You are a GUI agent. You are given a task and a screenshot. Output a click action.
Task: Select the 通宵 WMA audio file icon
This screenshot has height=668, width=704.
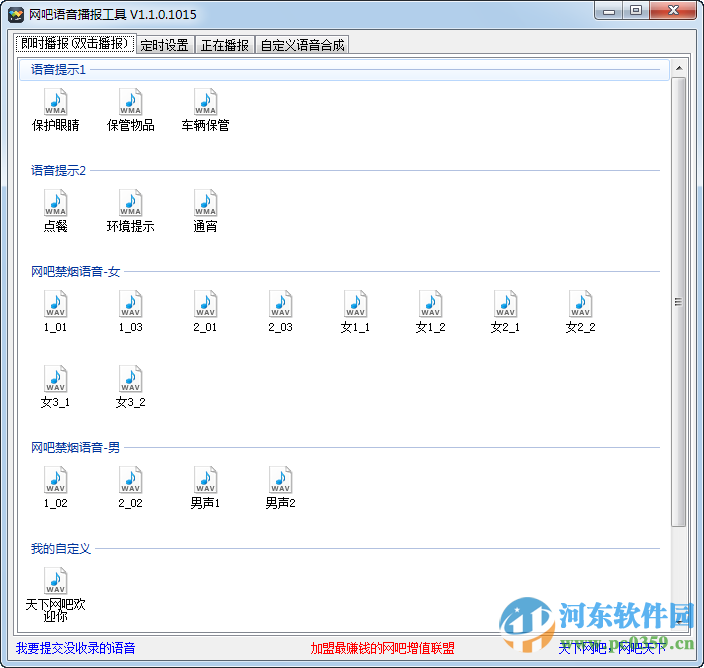[x=205, y=203]
